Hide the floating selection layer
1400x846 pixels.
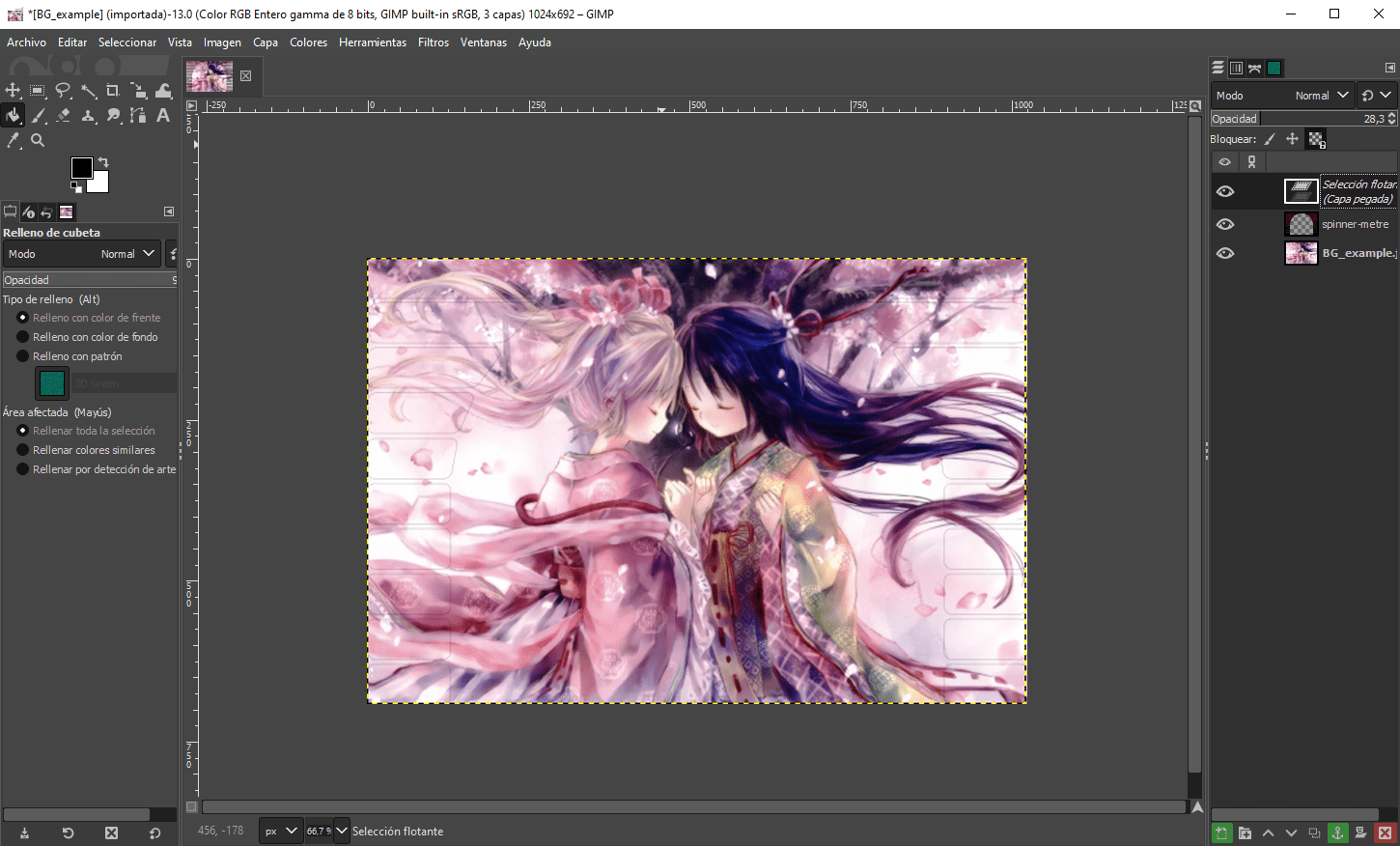pos(1225,191)
